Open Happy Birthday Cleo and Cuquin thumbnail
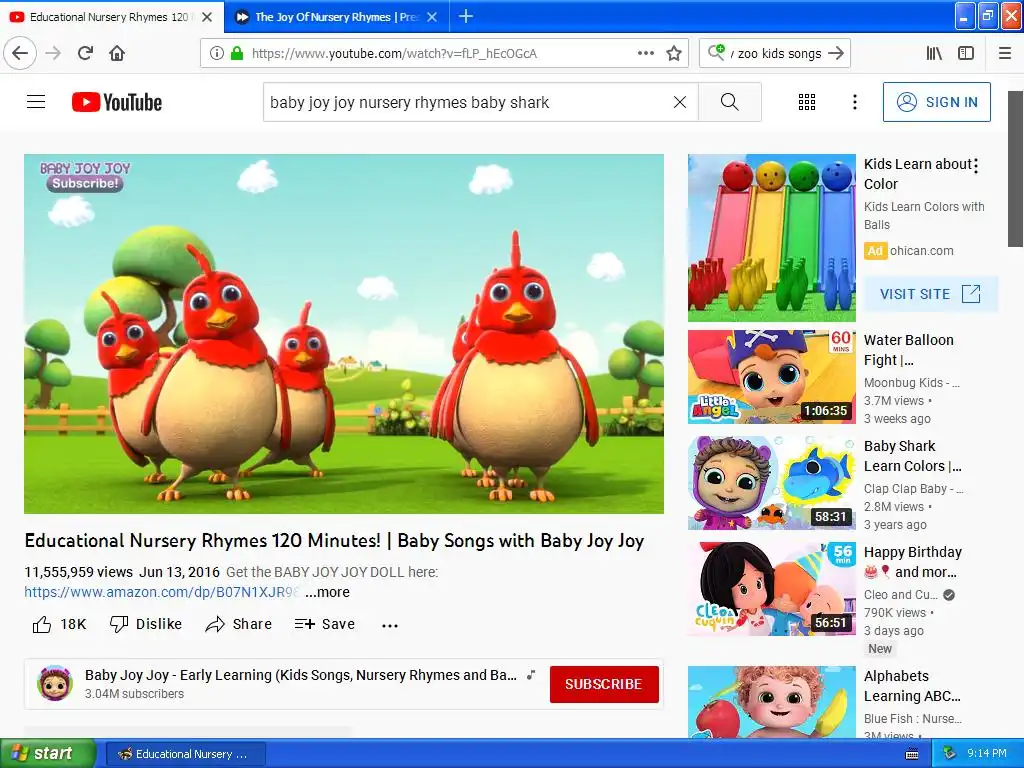Image resolution: width=1024 pixels, height=768 pixels. [x=771, y=588]
